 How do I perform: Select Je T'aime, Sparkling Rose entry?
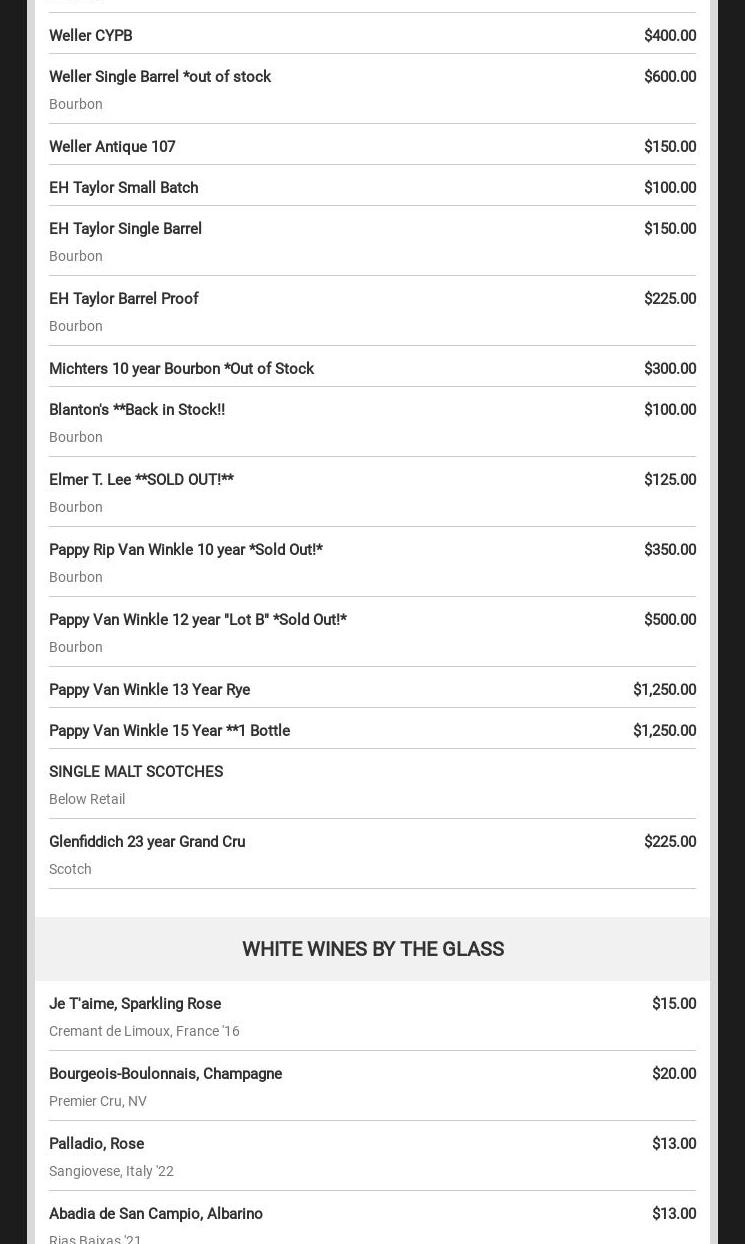point(135,1004)
